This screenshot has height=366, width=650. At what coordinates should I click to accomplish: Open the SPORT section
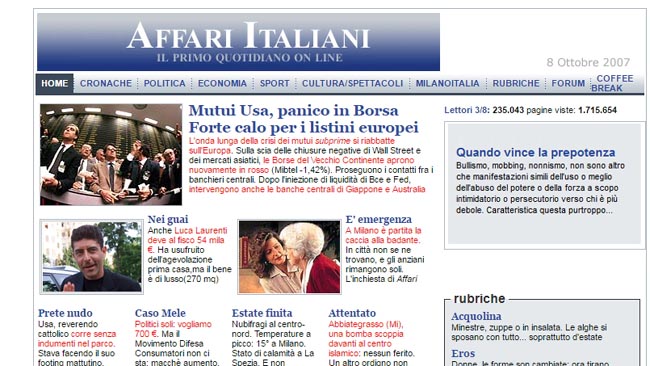tap(274, 83)
